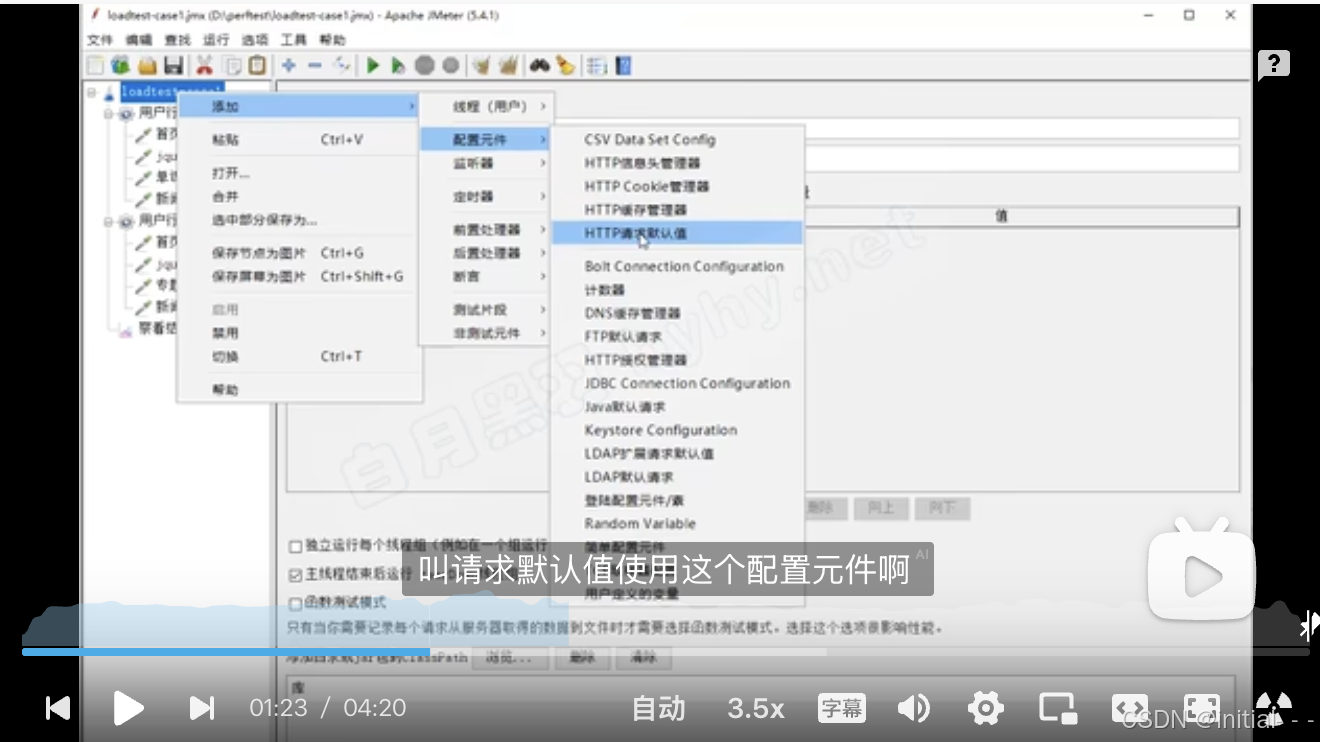Toggle the 字幕 subtitles button
Image resolution: width=1320 pixels, height=742 pixels.
point(841,708)
